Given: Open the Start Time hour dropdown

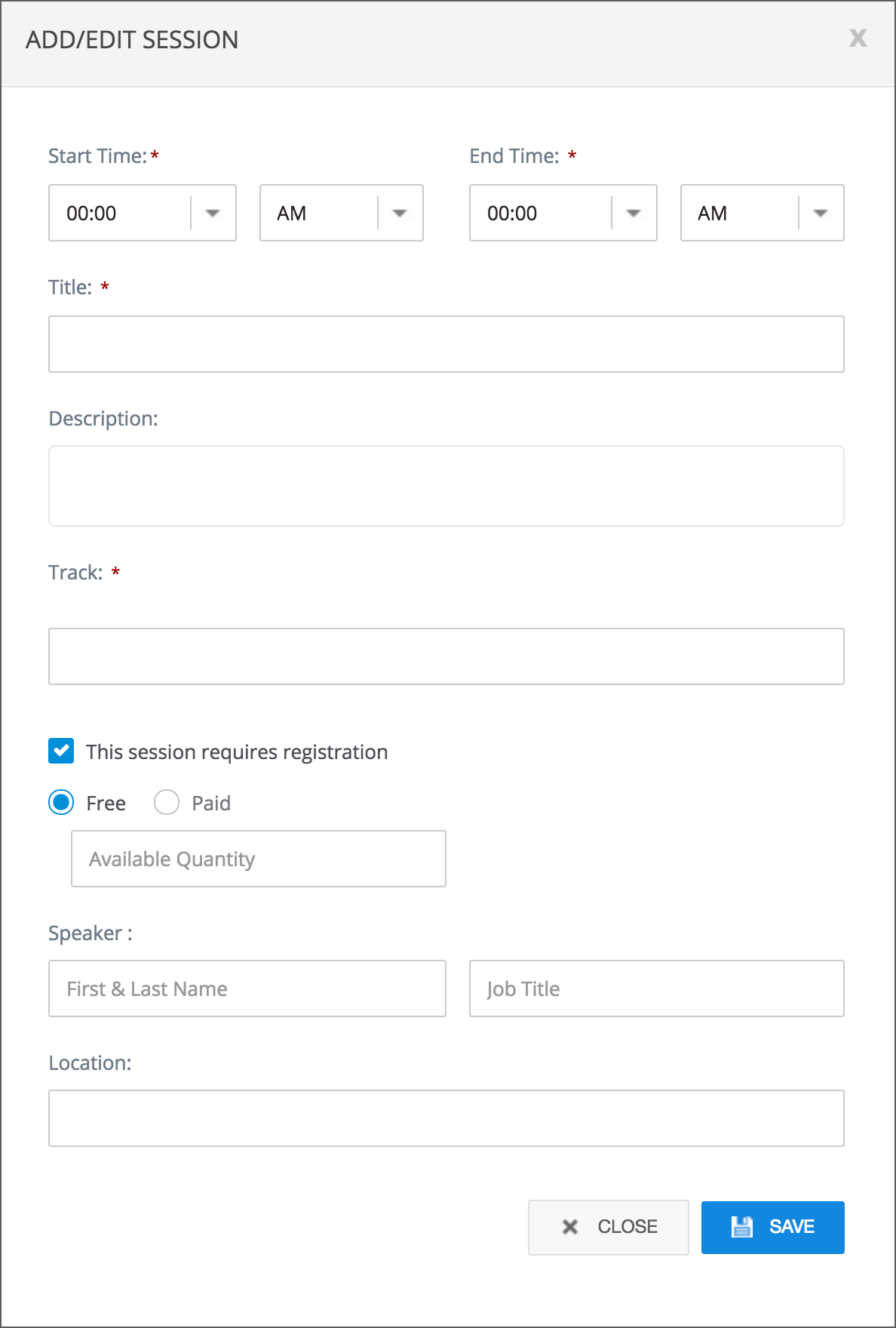Looking at the screenshot, I should [213, 213].
